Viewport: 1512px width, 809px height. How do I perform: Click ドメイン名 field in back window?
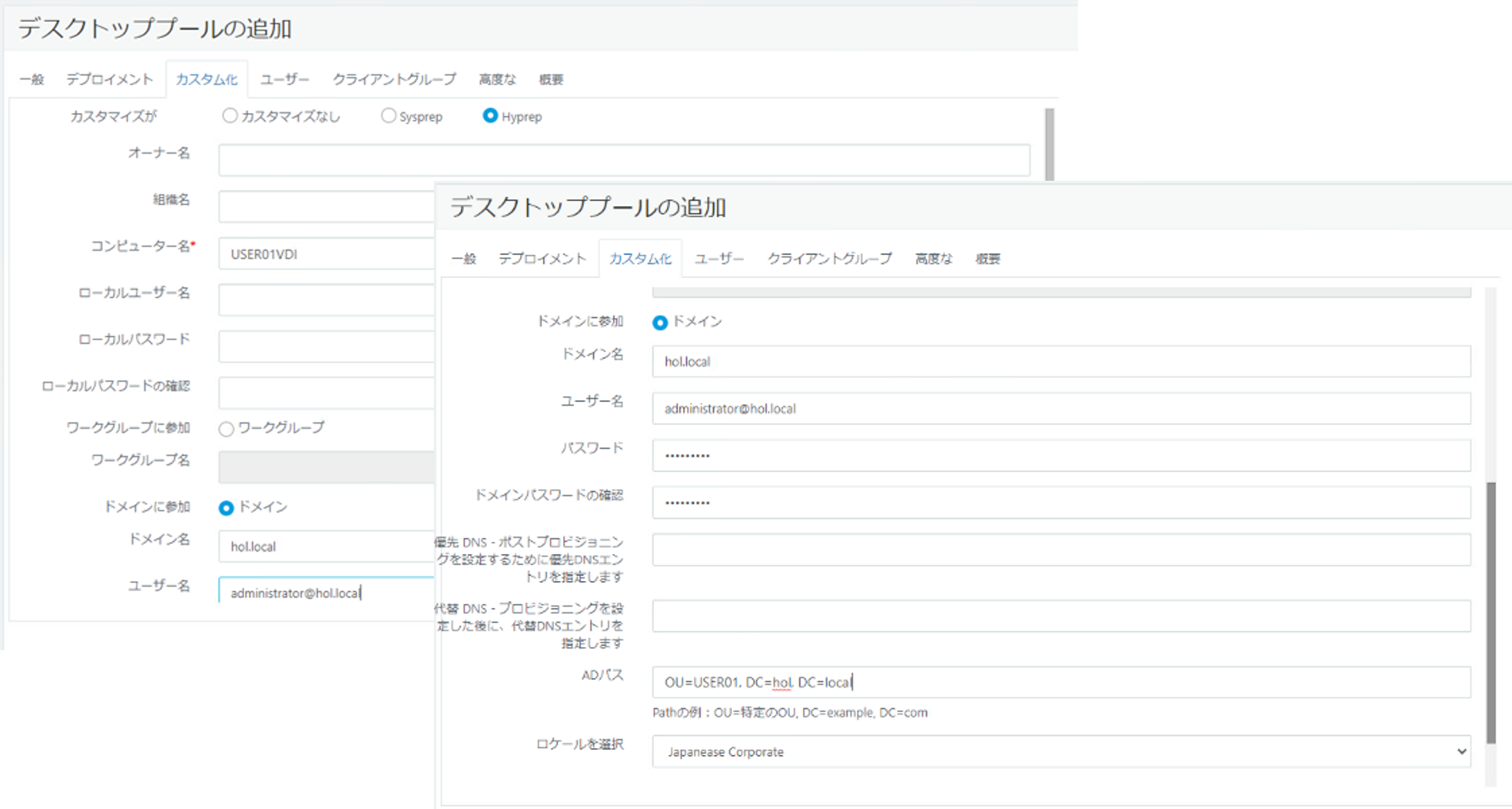pyautogui.click(x=327, y=546)
